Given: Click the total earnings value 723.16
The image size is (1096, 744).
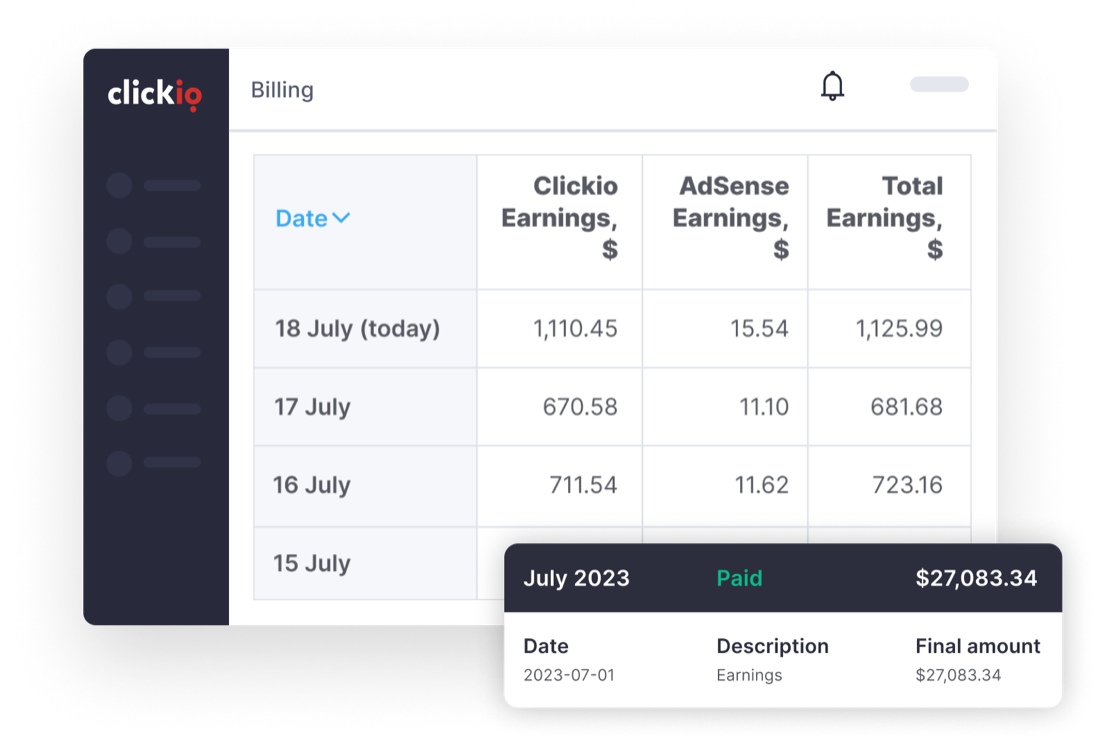Looking at the screenshot, I should (907, 485).
